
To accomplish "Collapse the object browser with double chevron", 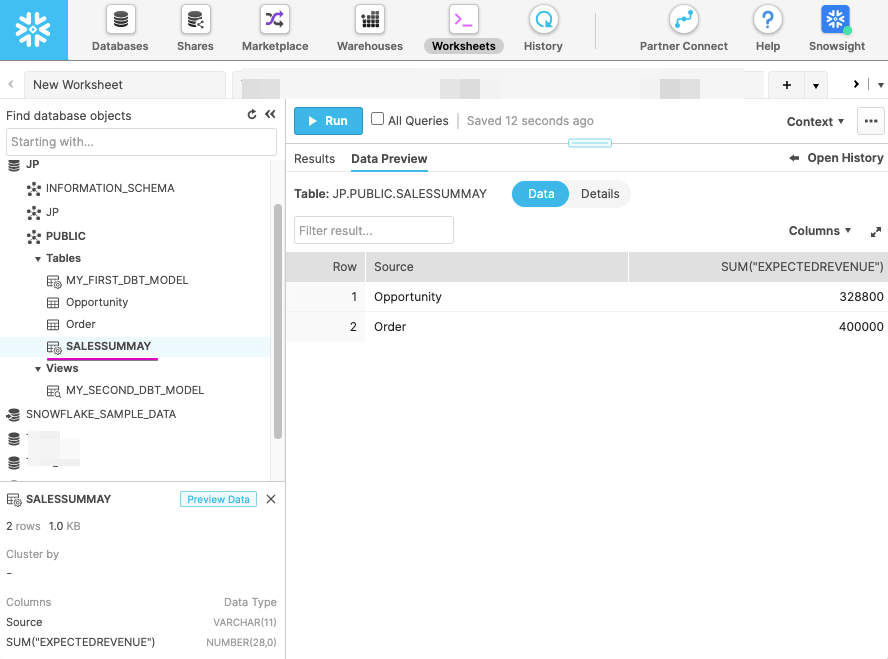I will pyautogui.click(x=270, y=114).
